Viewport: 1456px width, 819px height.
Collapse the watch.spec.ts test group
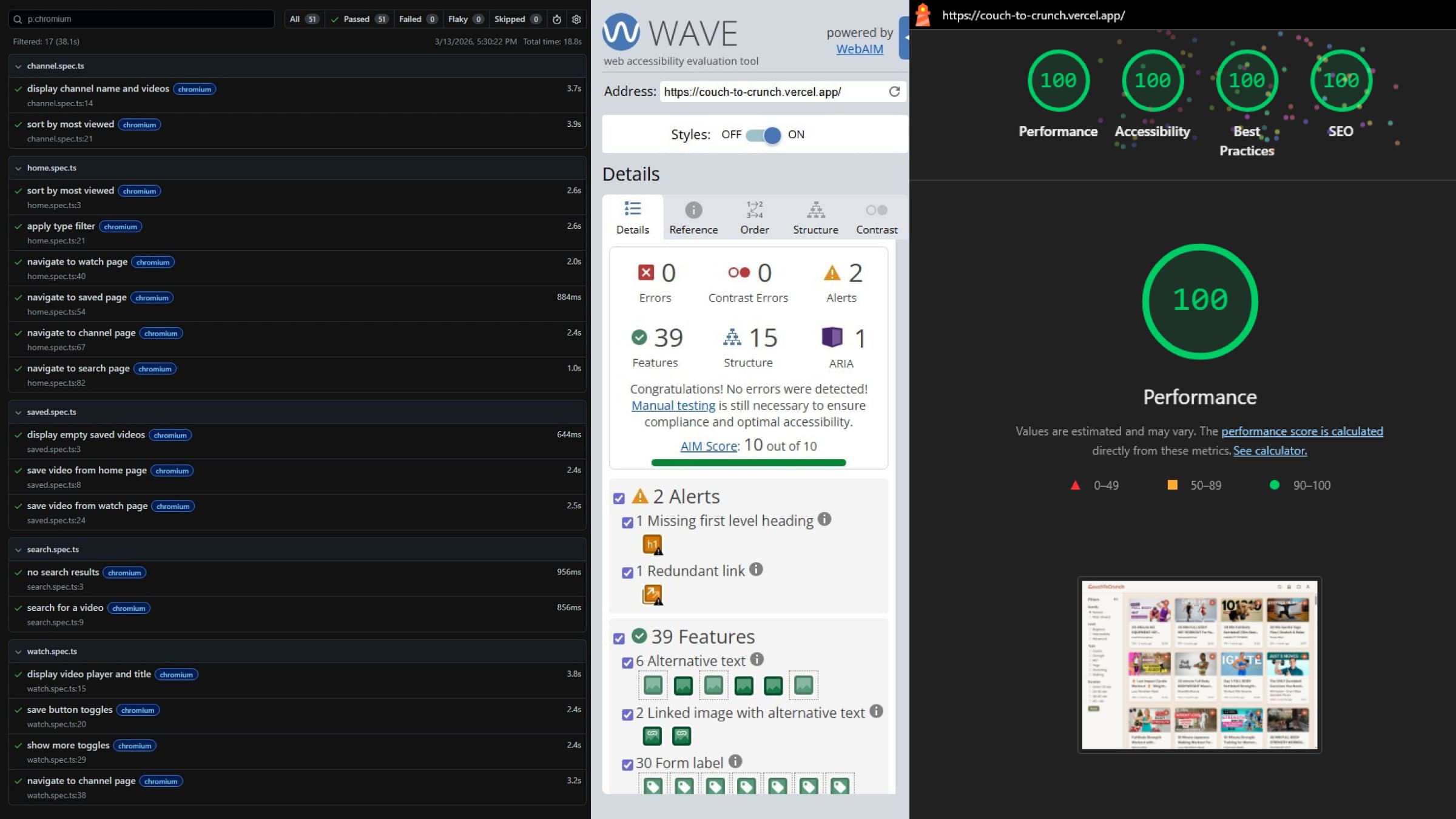[18, 652]
